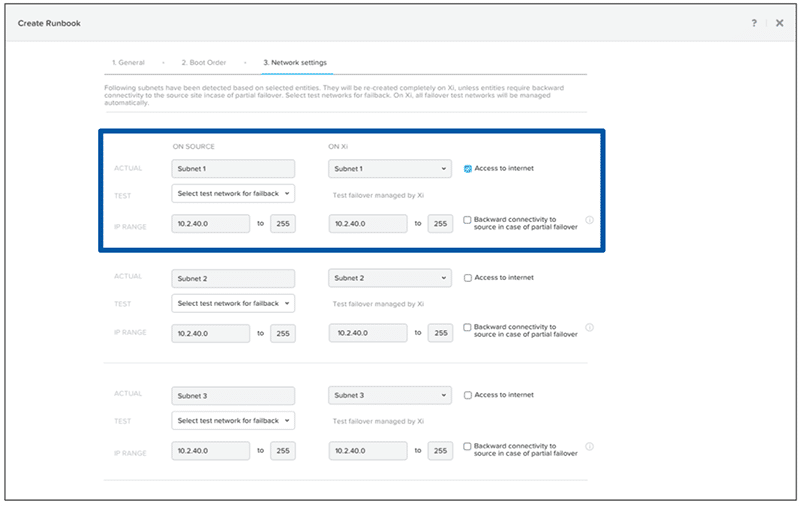Click info icon beside Subnet 1 backward connectivity
This screenshot has height=506, width=800.
pos(590,220)
